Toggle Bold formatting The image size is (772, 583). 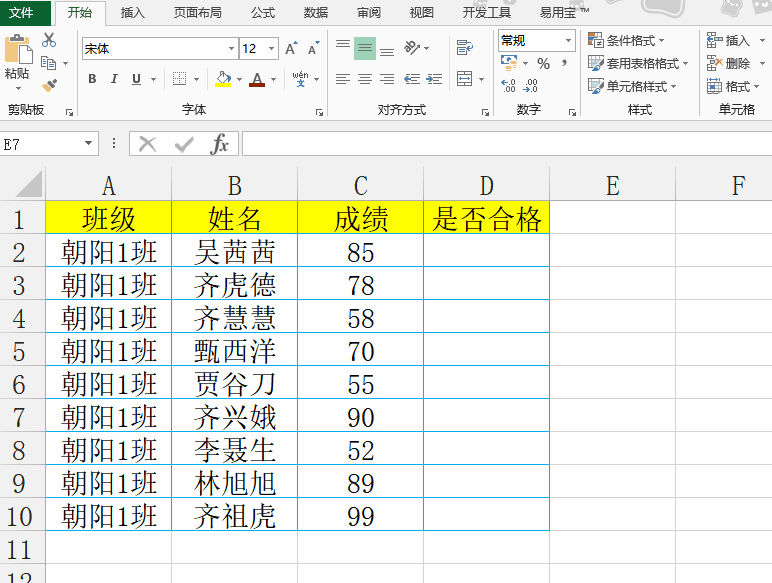pyautogui.click(x=92, y=79)
